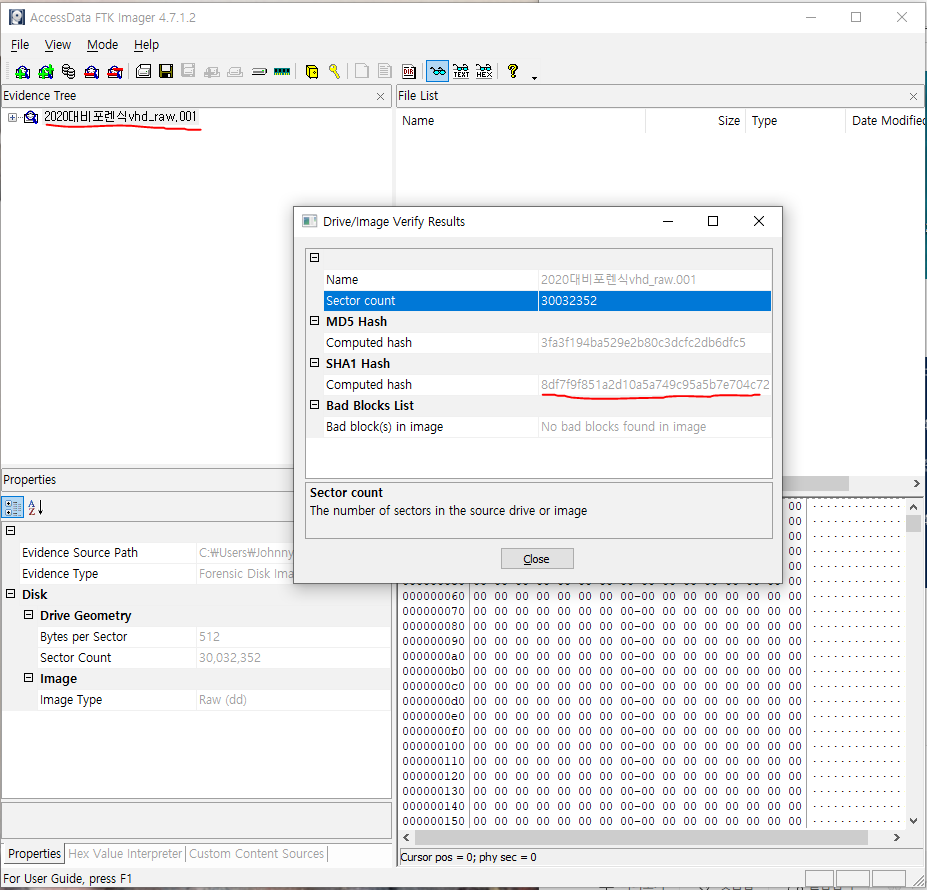Click Close button in Verify Results dialog
927x890 pixels.
[x=537, y=559]
